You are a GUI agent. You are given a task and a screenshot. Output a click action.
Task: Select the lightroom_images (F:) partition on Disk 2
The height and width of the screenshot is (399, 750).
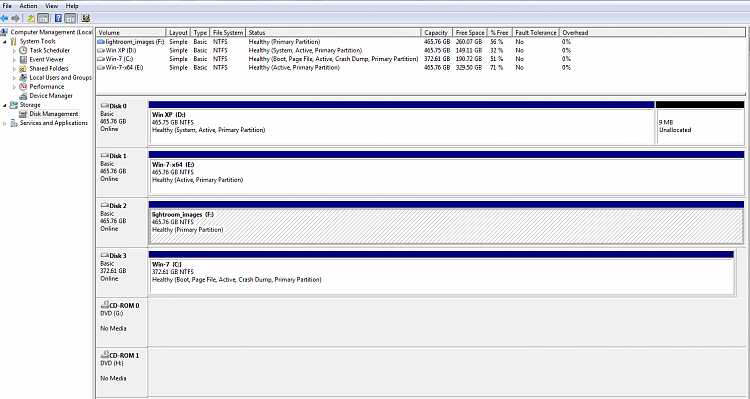pyautogui.click(x=447, y=222)
